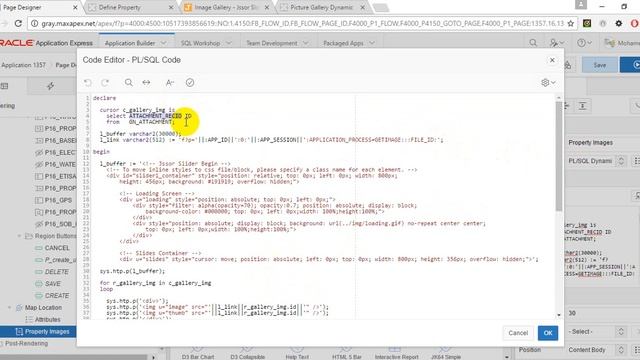Image resolution: width=640 pixels, height=360 pixels.
Task: Reload the browser page
Action: (18, 24)
